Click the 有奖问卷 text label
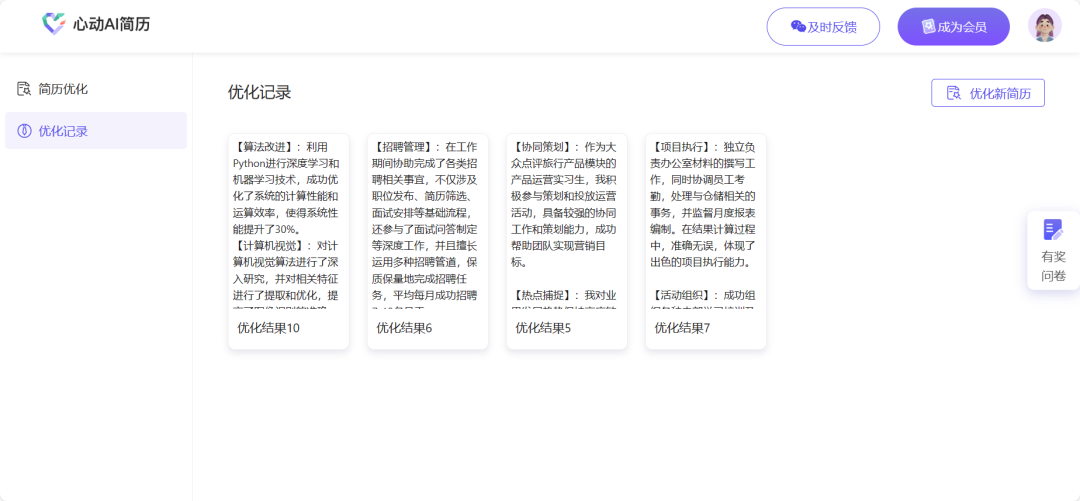Screen dimensions: 1080x501 [x=1053, y=266]
